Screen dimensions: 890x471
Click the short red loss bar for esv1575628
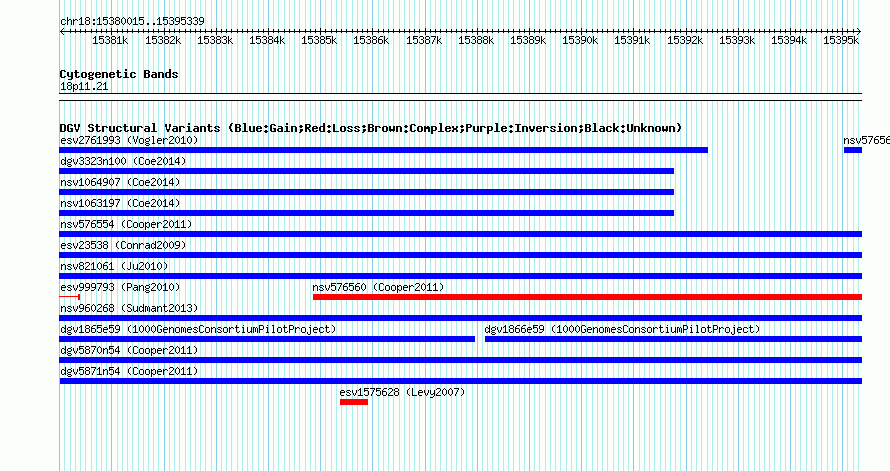[x=354, y=402]
